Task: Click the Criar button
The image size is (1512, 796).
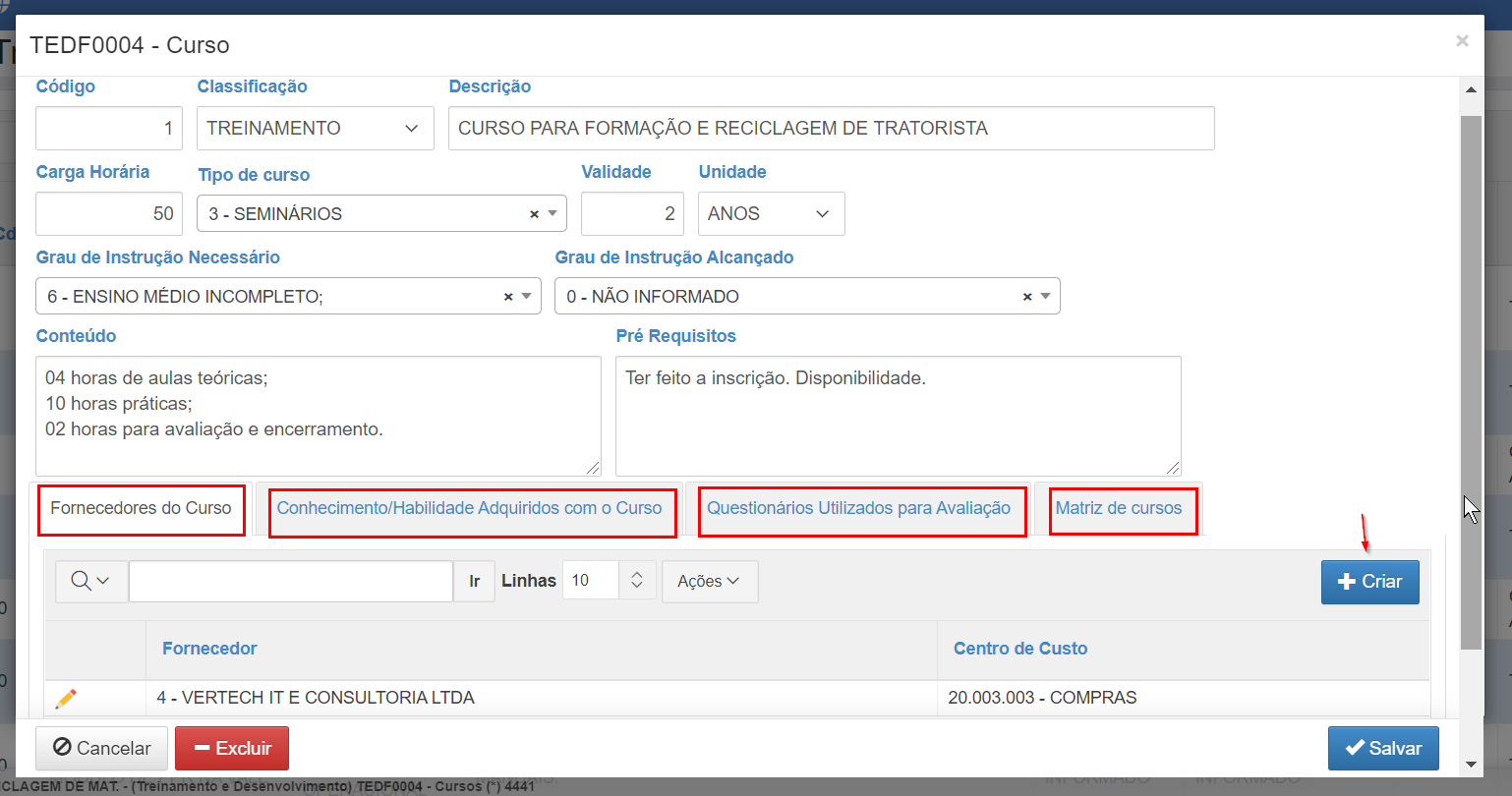Action: click(1370, 582)
